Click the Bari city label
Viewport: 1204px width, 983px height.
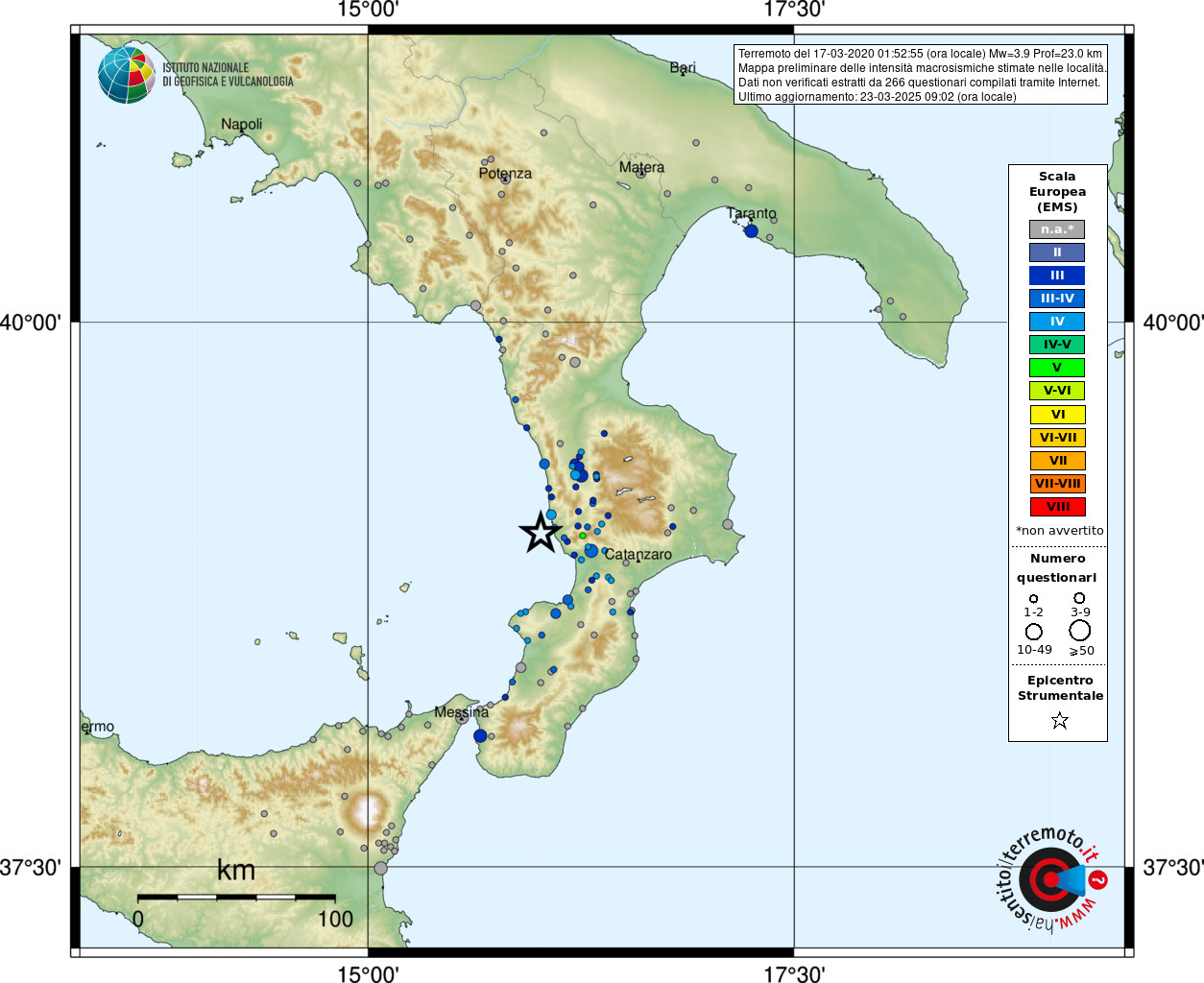pyautogui.click(x=683, y=67)
